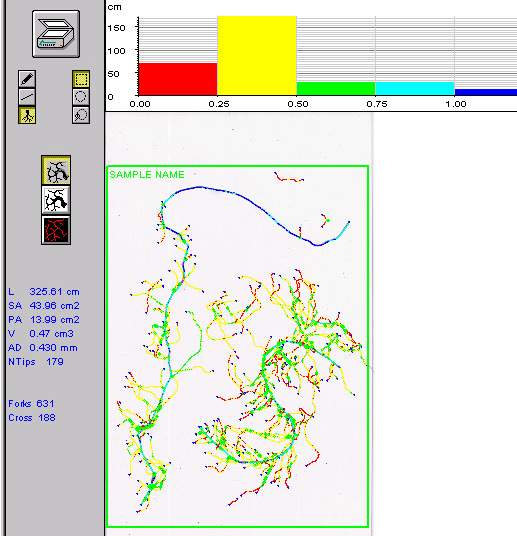This screenshot has width=517, height=536.
Task: Click the green SAMPLE NAME label
Action: click(x=147, y=175)
